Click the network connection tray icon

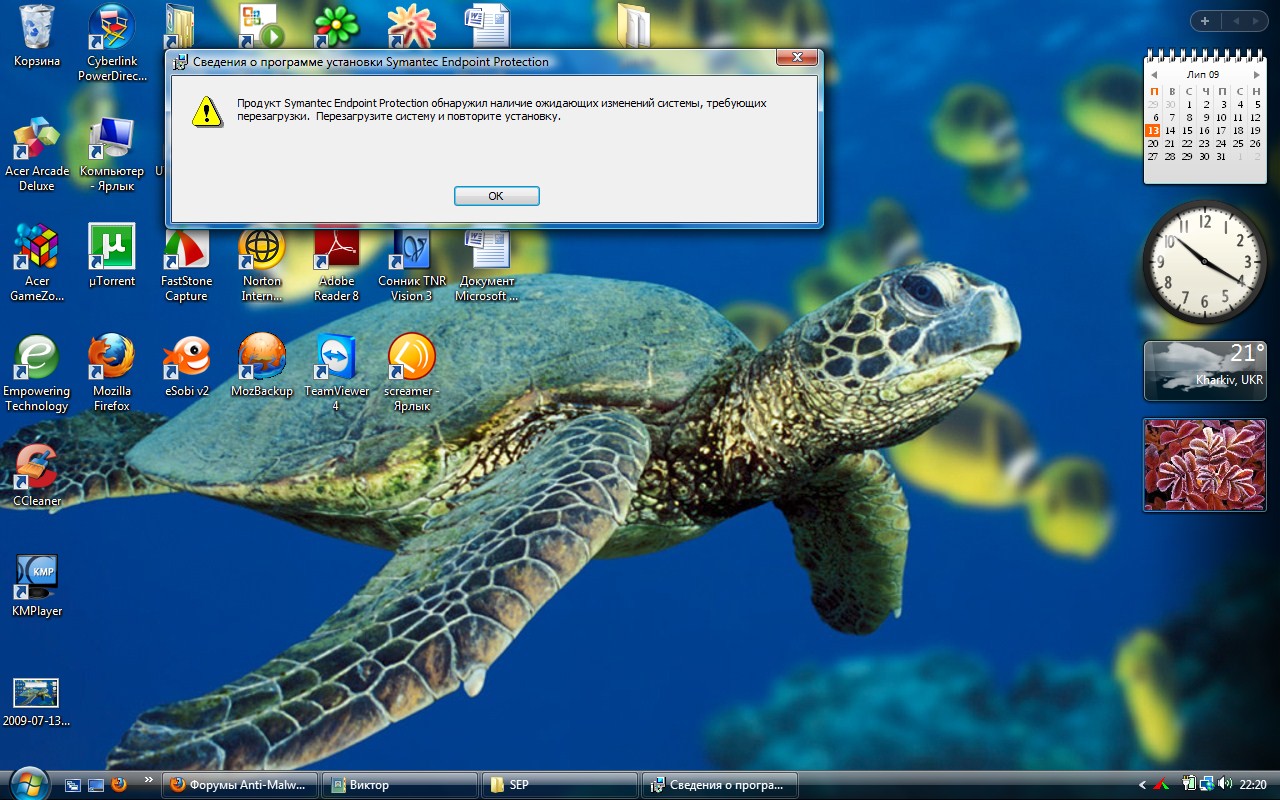[x=1208, y=784]
